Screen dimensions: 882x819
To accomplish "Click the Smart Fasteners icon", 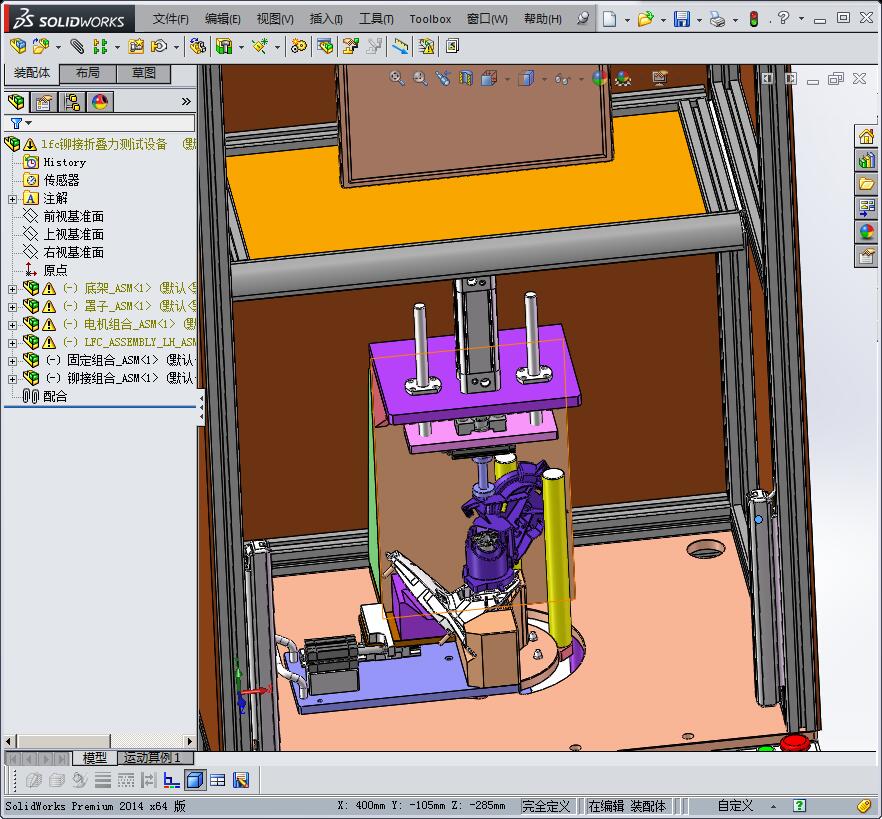I will (136, 46).
